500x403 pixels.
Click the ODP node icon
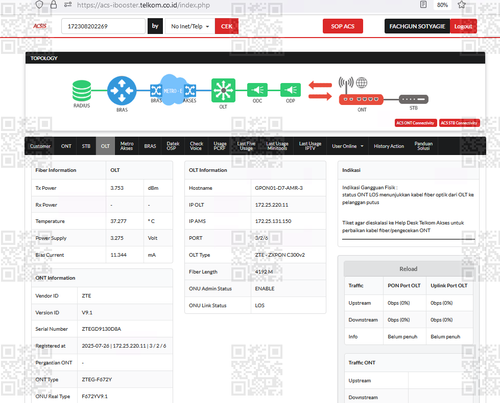(290, 90)
